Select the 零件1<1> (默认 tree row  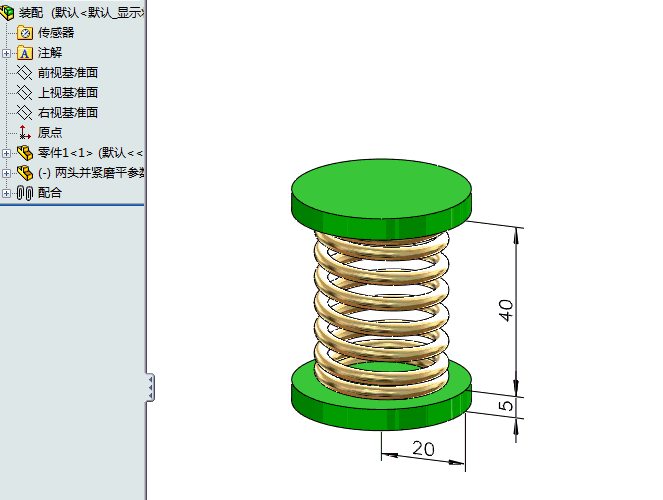[x=90, y=153]
